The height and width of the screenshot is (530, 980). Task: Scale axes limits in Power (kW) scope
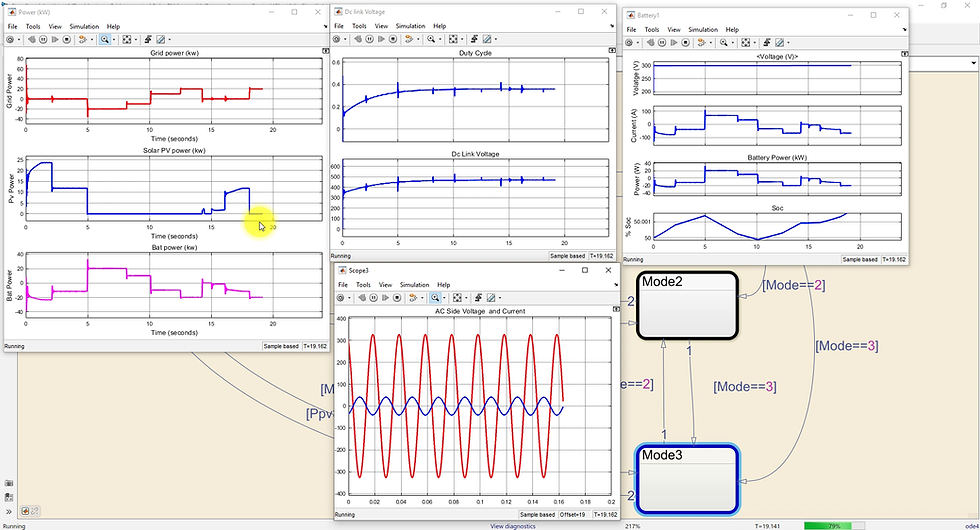click(x=127, y=39)
